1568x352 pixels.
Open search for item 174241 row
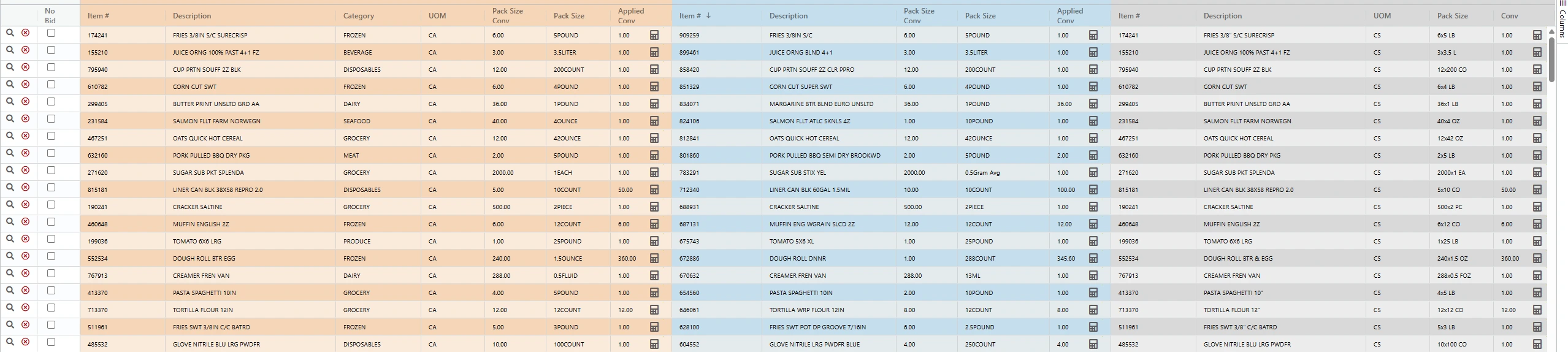10,33
